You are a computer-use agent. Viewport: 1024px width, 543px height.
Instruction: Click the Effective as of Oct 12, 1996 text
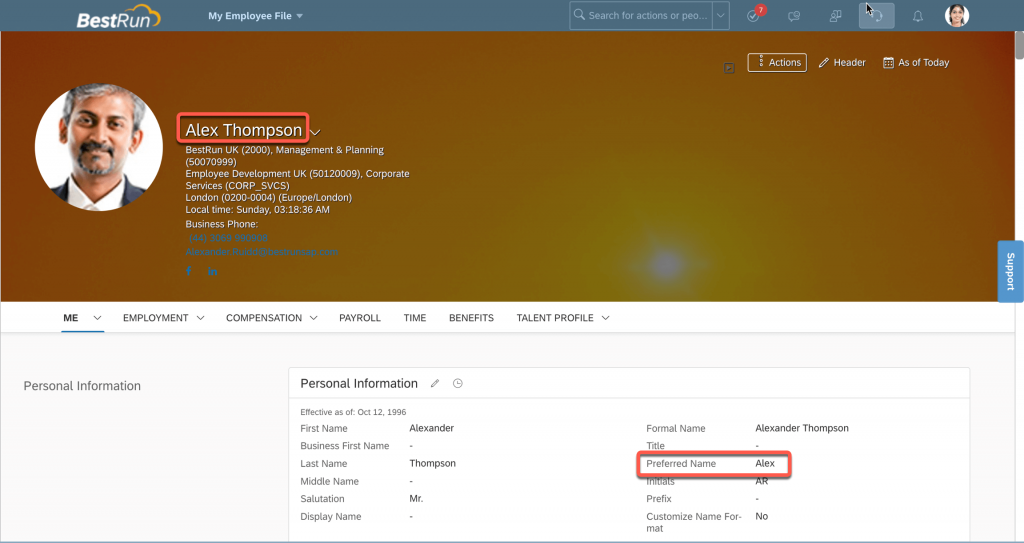[353, 412]
